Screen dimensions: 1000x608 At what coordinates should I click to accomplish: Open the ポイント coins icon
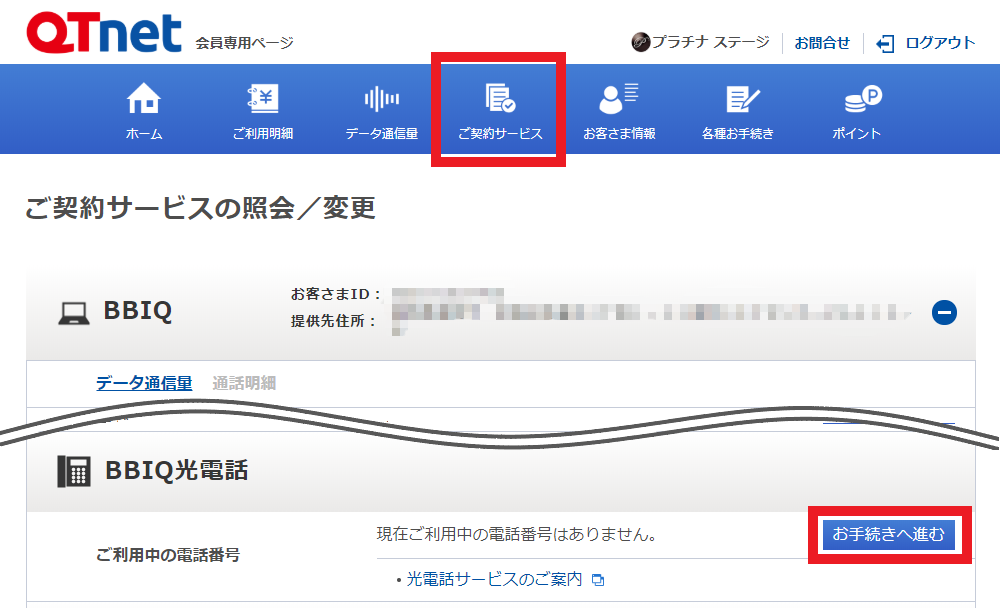coord(863,98)
